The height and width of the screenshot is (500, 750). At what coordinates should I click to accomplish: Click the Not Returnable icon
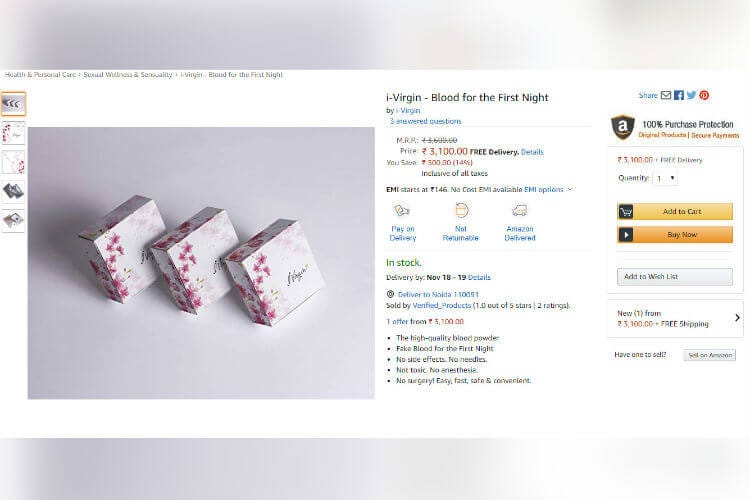pyautogui.click(x=461, y=210)
